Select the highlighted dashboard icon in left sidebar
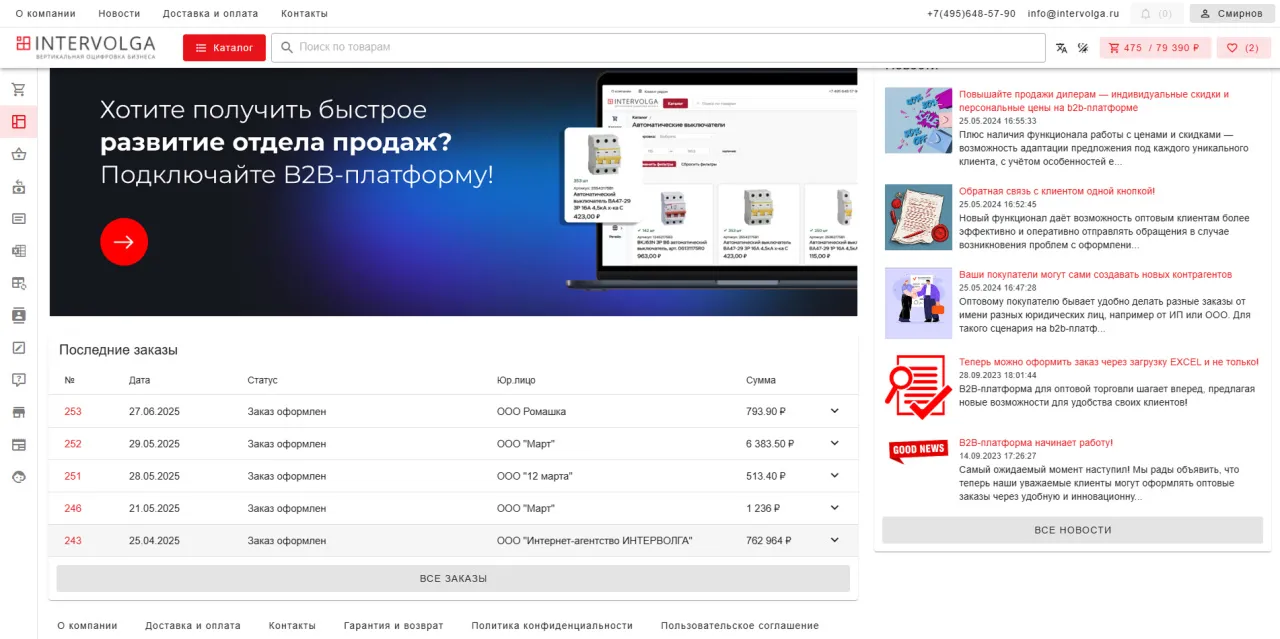 pos(18,120)
